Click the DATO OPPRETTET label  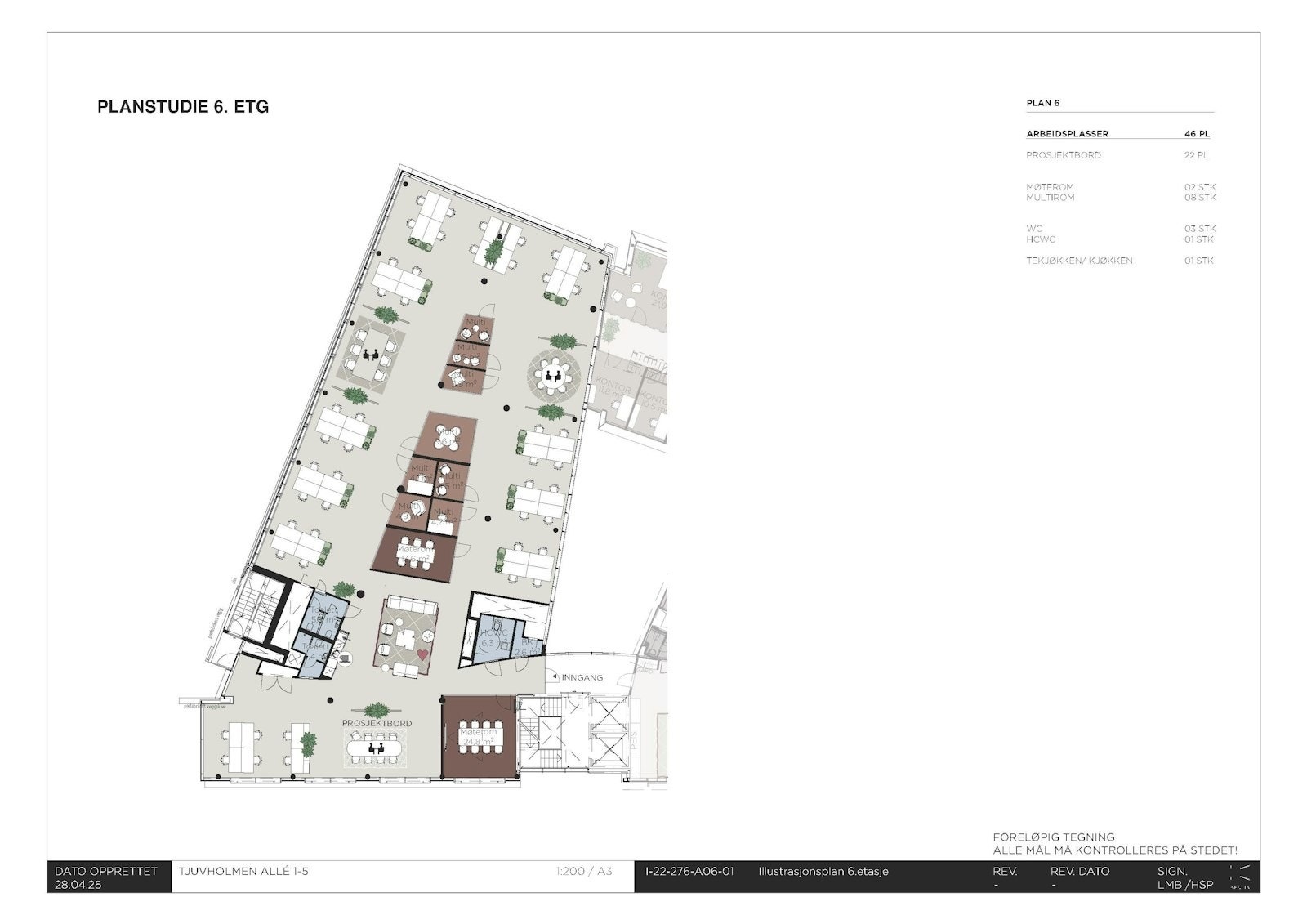point(106,871)
